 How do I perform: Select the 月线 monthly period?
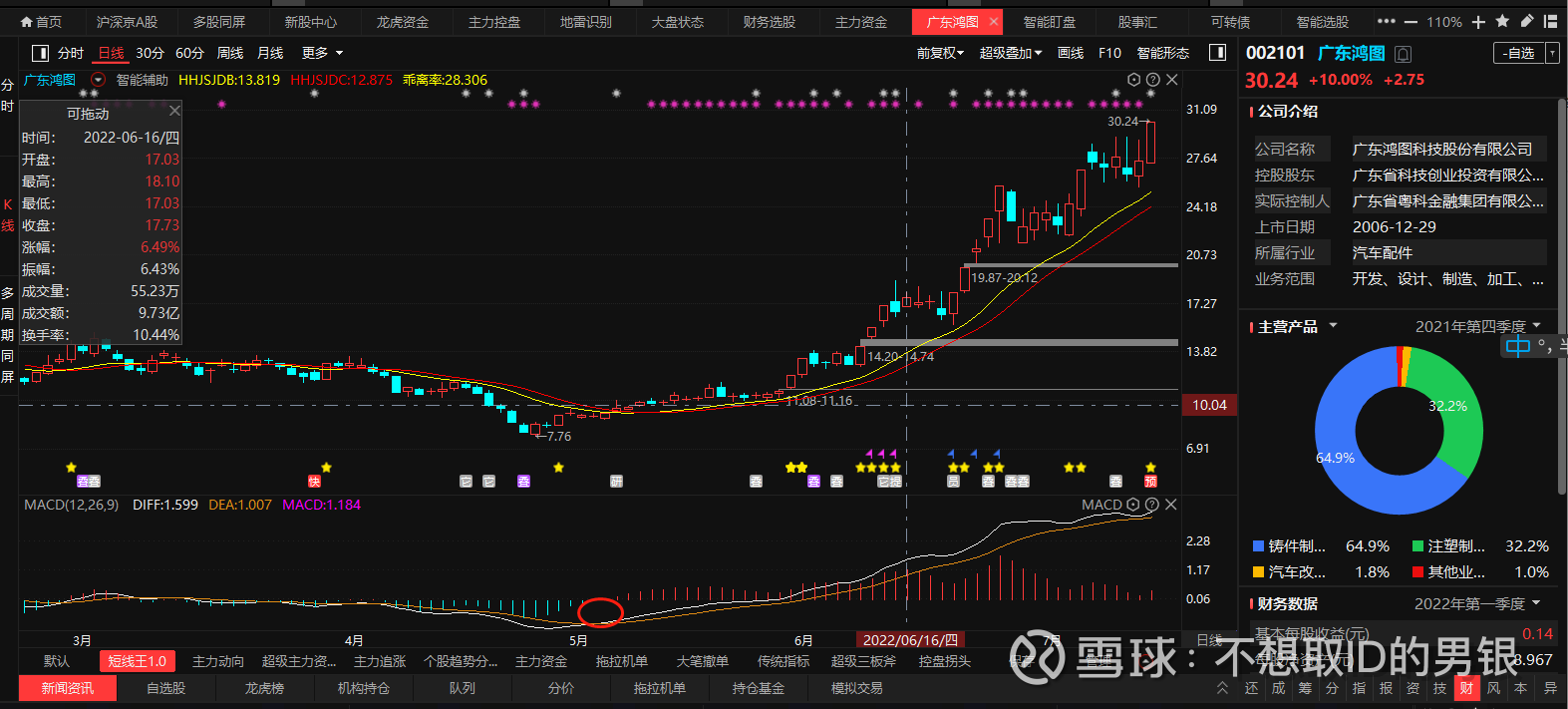coord(270,53)
